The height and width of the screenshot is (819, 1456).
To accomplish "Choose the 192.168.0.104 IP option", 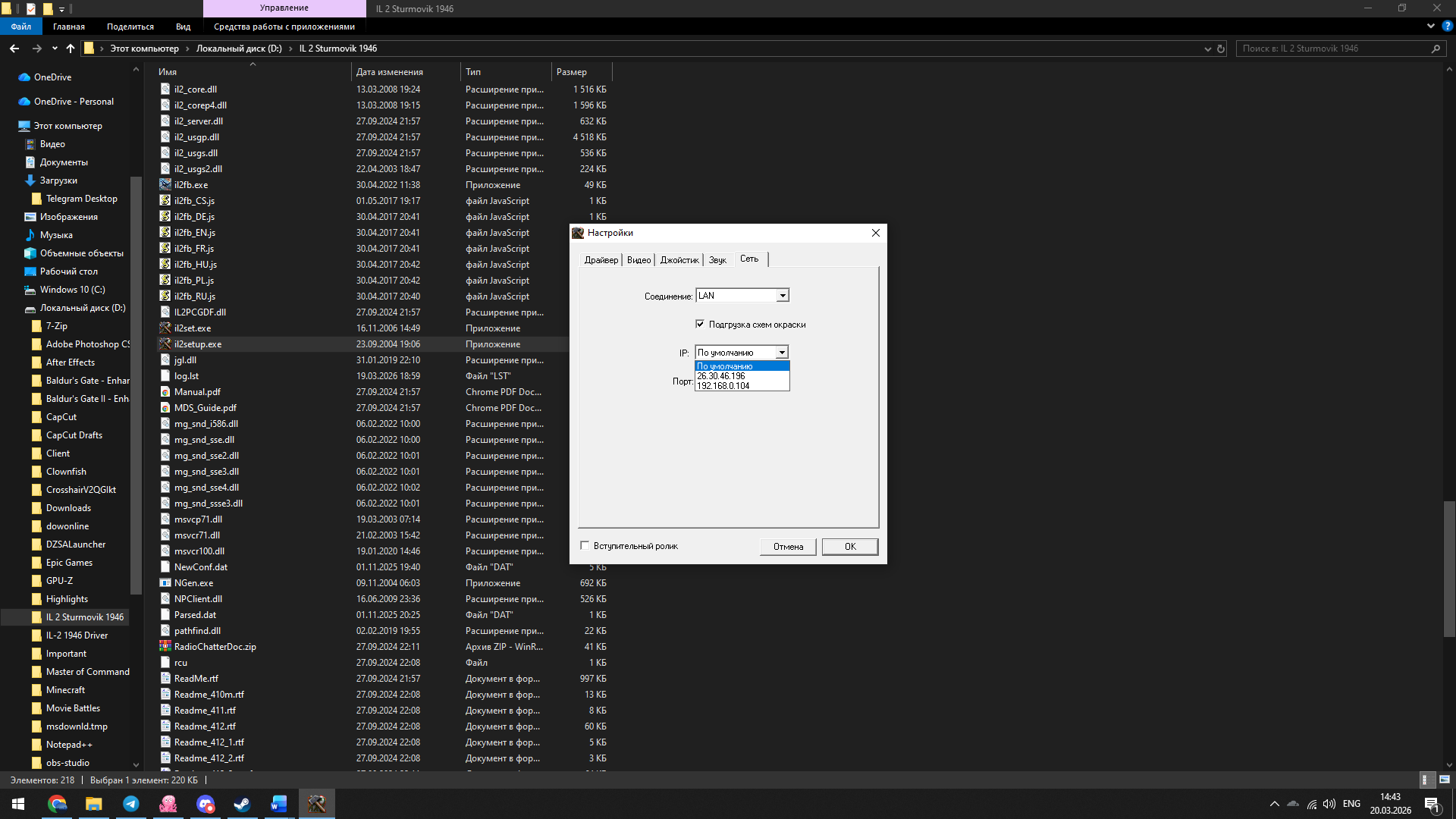I will pyautogui.click(x=723, y=386).
